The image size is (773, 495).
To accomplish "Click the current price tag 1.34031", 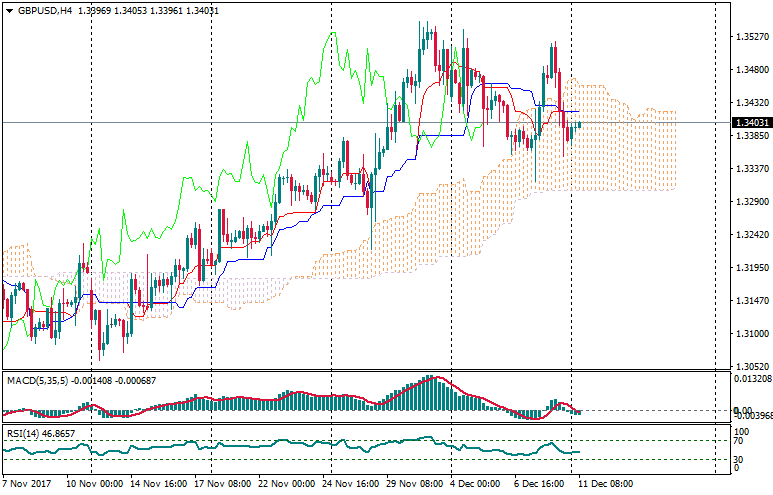I will [x=750, y=123].
